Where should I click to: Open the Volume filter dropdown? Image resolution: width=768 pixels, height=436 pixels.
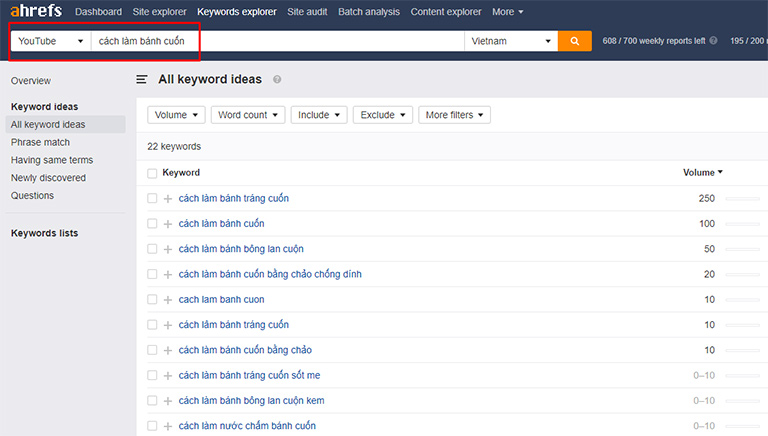pos(176,115)
